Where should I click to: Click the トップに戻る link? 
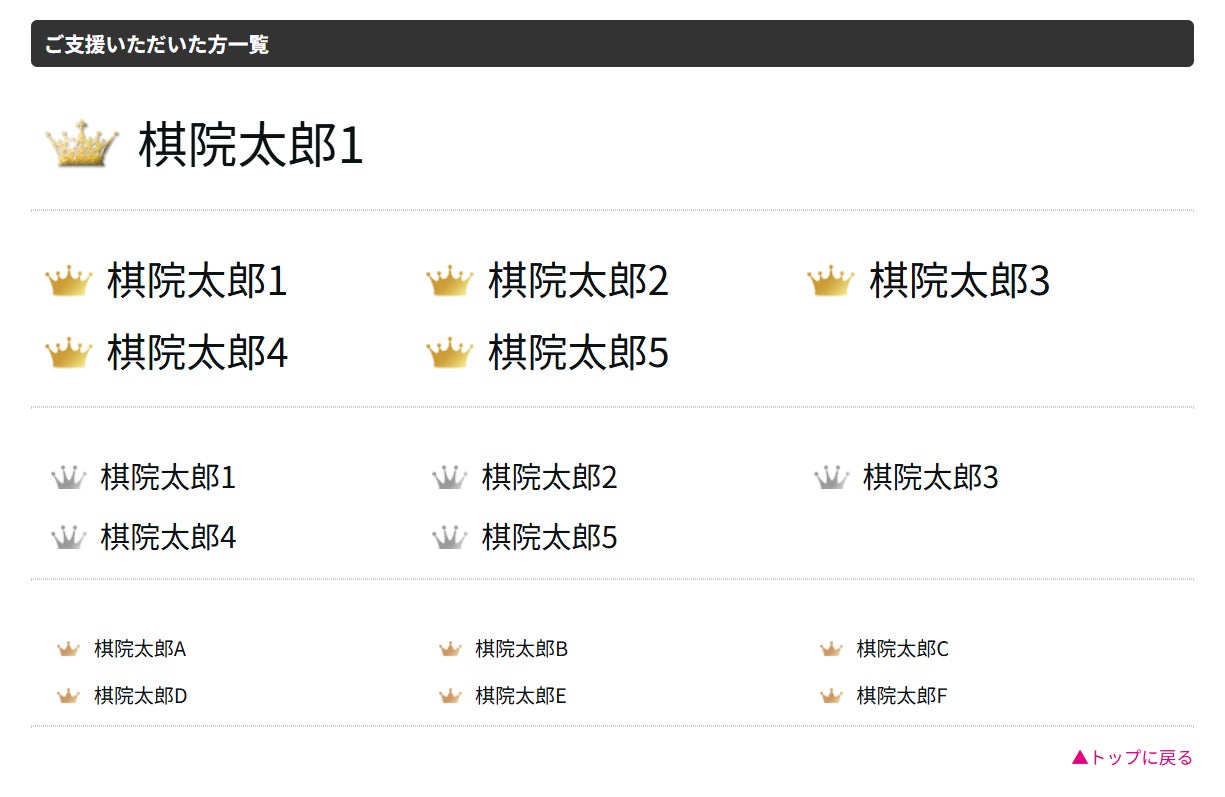pos(1132,758)
